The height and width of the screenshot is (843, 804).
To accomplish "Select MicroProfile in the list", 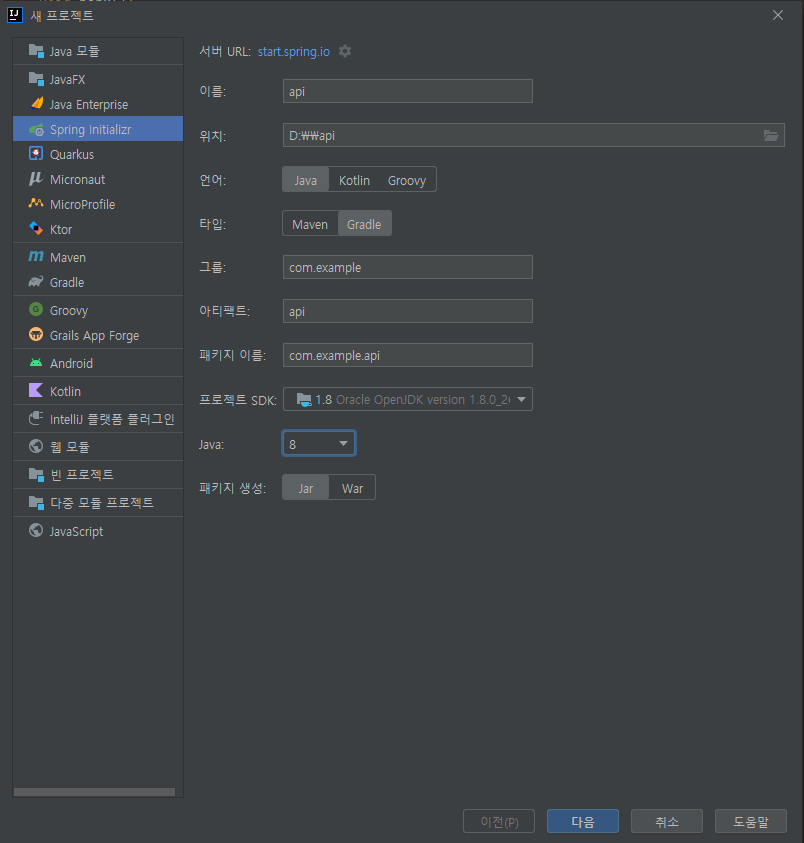I will (98, 204).
